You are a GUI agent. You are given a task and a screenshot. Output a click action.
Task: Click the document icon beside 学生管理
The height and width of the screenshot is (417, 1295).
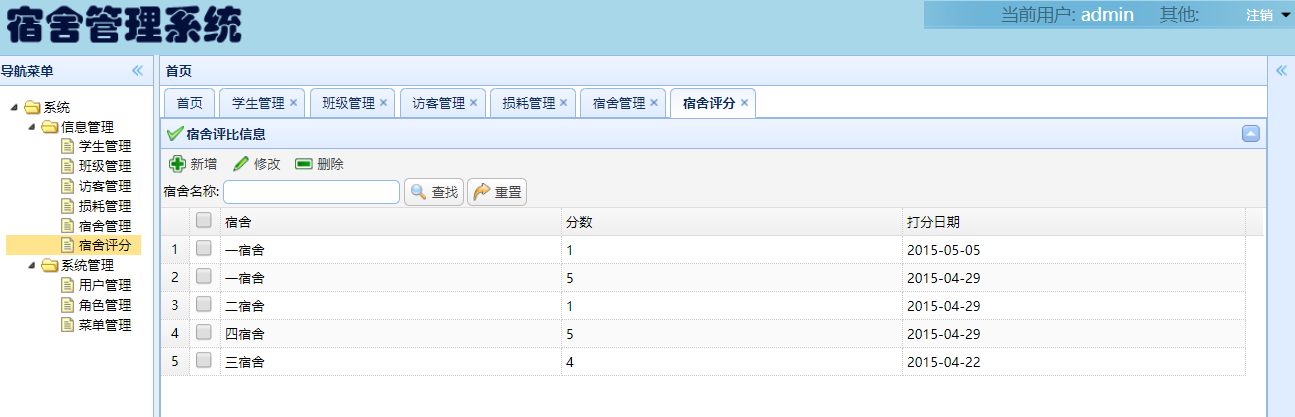(x=68, y=147)
